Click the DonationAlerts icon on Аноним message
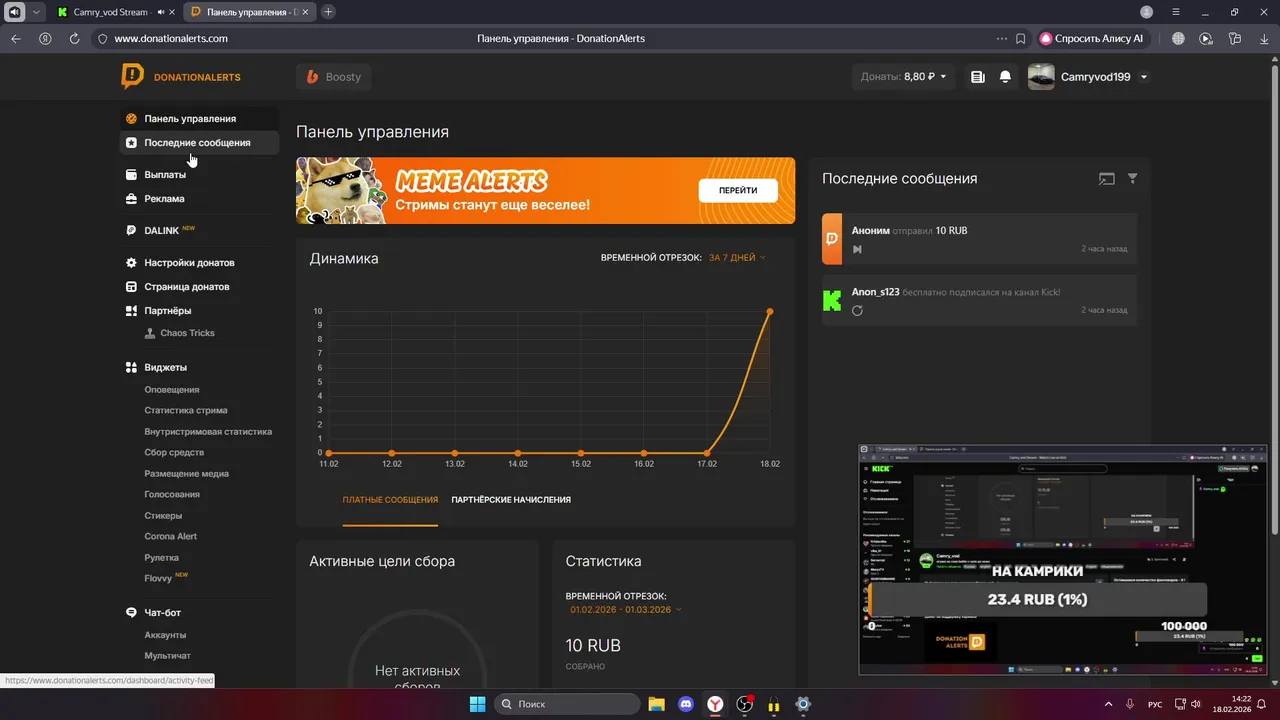This screenshot has width=1280, height=720. 832,239
